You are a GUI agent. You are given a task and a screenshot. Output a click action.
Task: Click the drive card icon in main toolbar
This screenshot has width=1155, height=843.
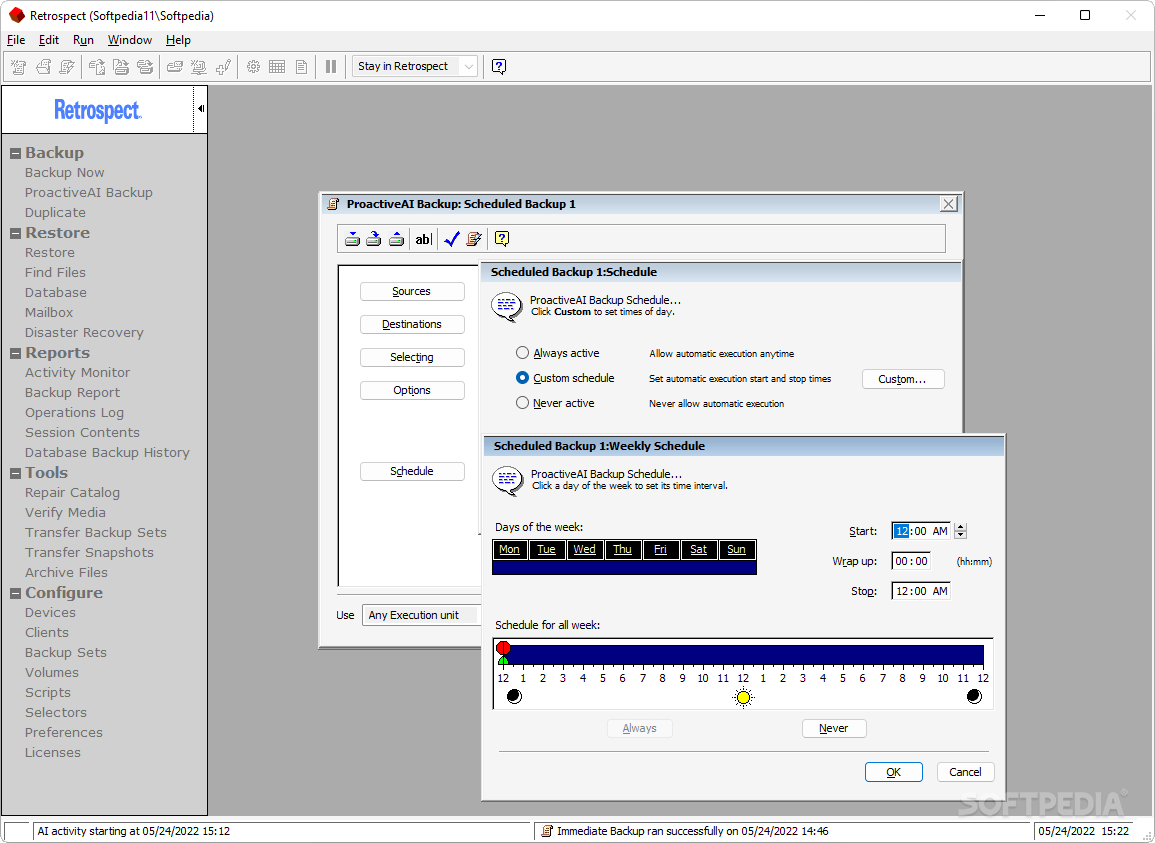(x=175, y=67)
